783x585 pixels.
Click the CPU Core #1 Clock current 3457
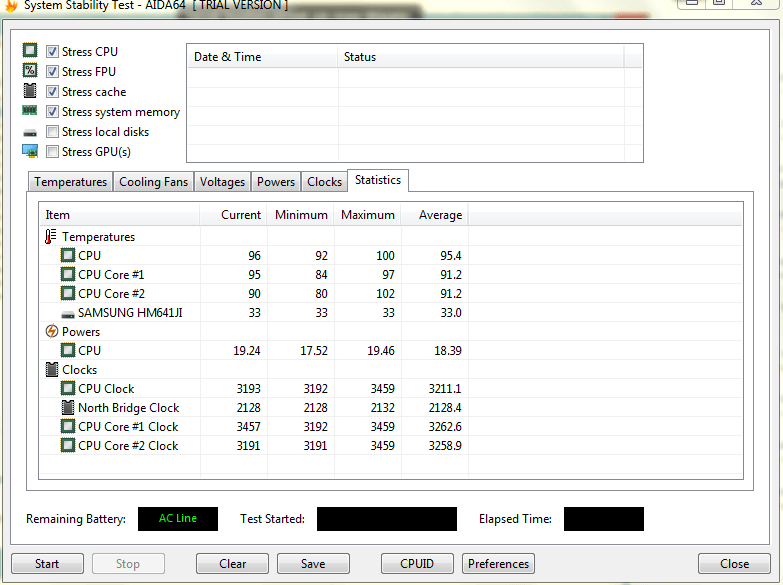(x=248, y=427)
